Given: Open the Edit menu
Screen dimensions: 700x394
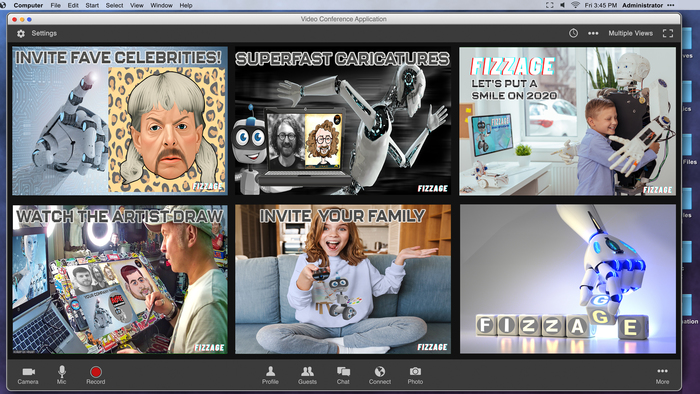Looking at the screenshot, I should (73, 5).
